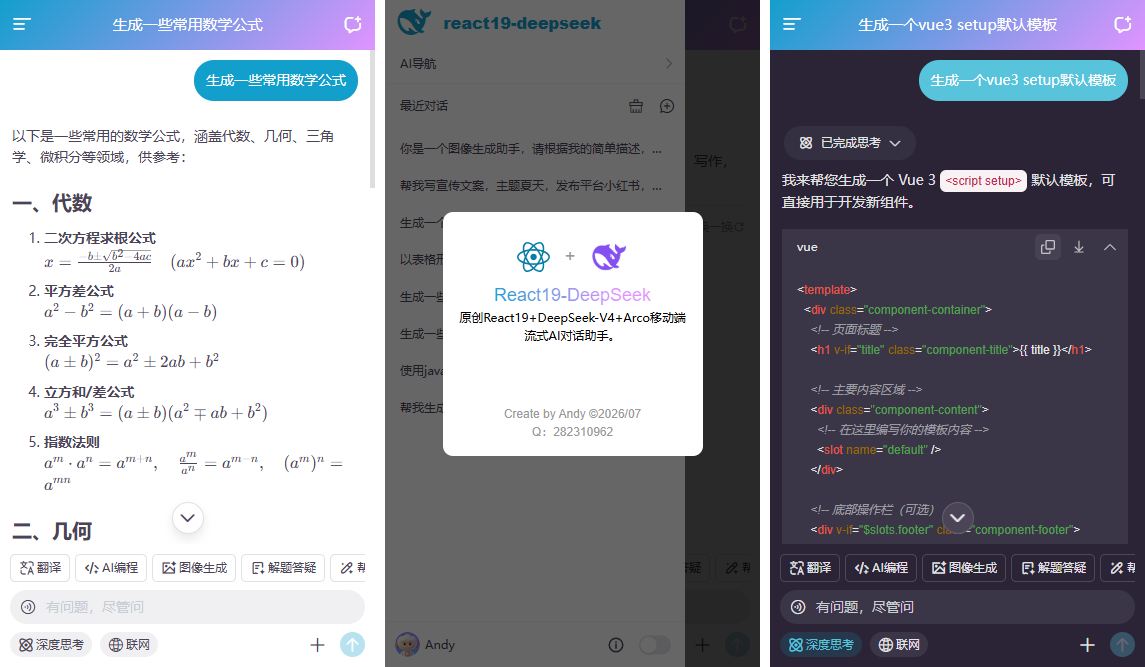Select AI编程 shortcut in right dark panel
Viewport: 1145px width, 667px height.
(881, 568)
